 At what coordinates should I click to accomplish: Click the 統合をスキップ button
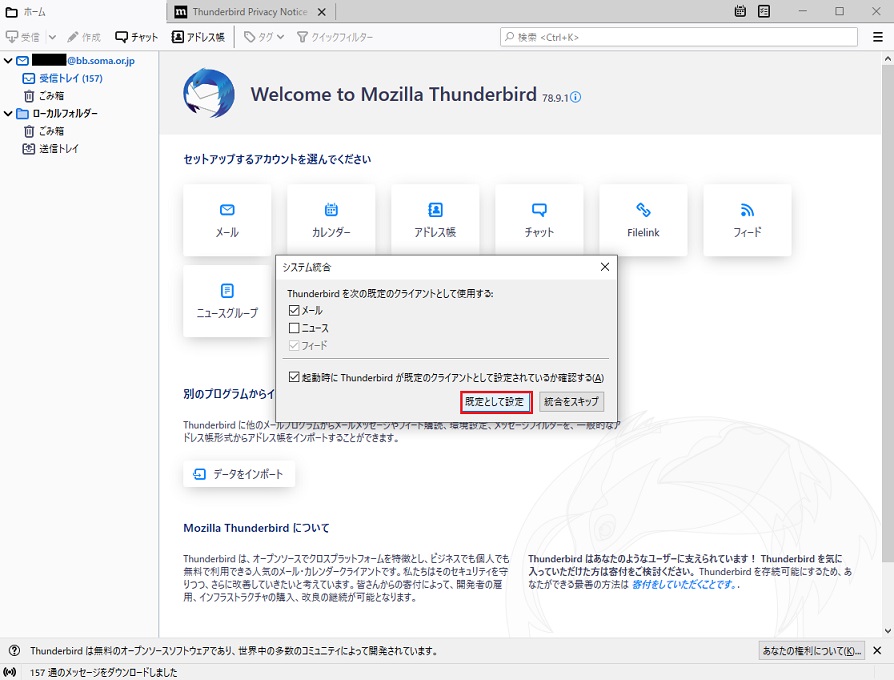pos(571,402)
